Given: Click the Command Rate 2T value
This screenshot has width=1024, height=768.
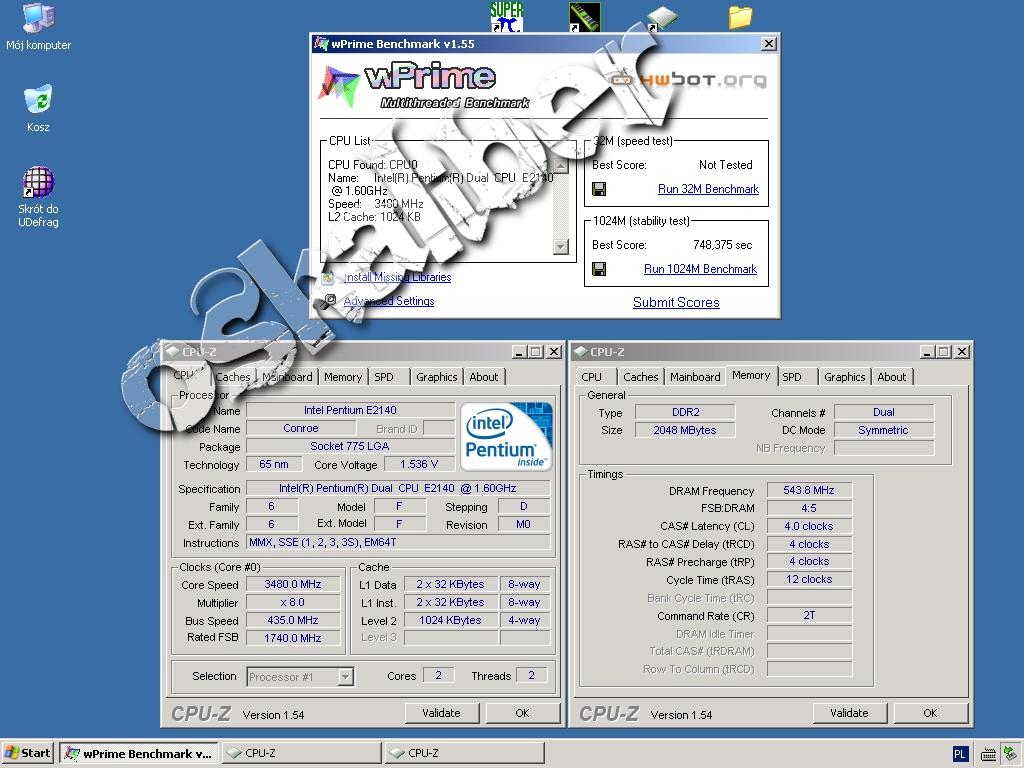Looking at the screenshot, I should pos(808,615).
